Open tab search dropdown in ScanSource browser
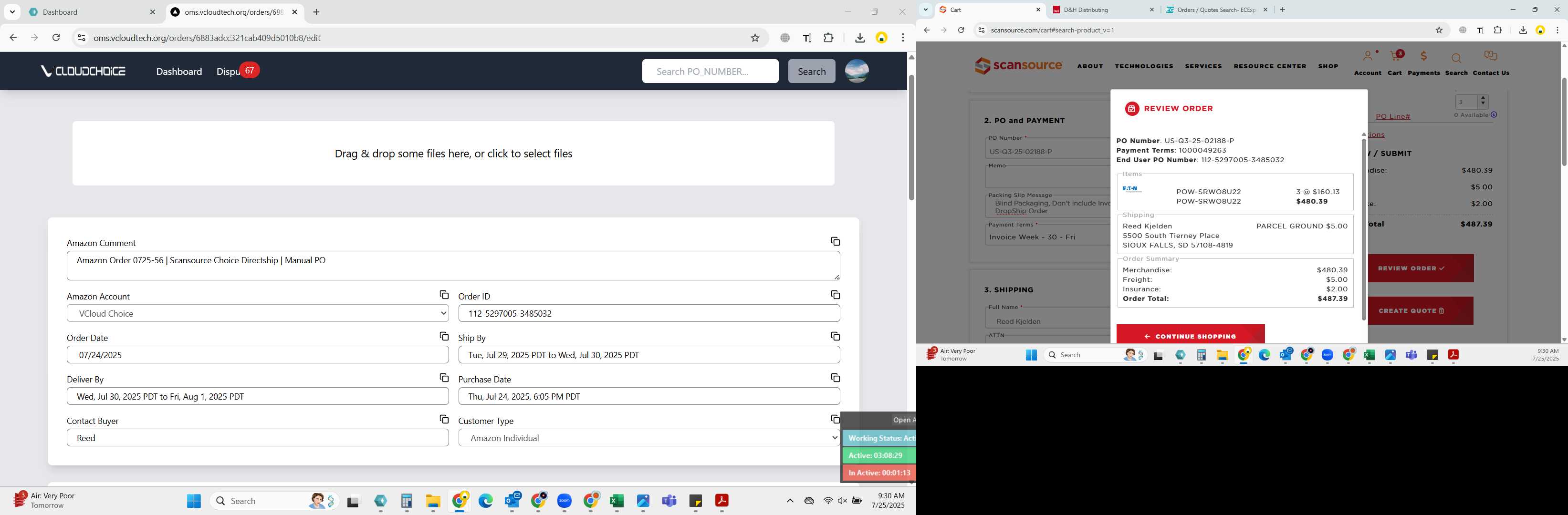 pos(925,10)
